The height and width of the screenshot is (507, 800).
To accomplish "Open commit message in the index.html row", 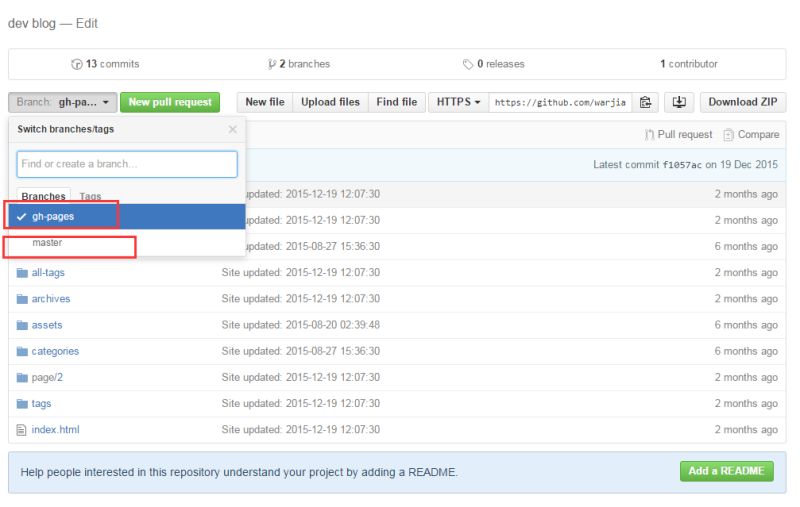I will (301, 429).
